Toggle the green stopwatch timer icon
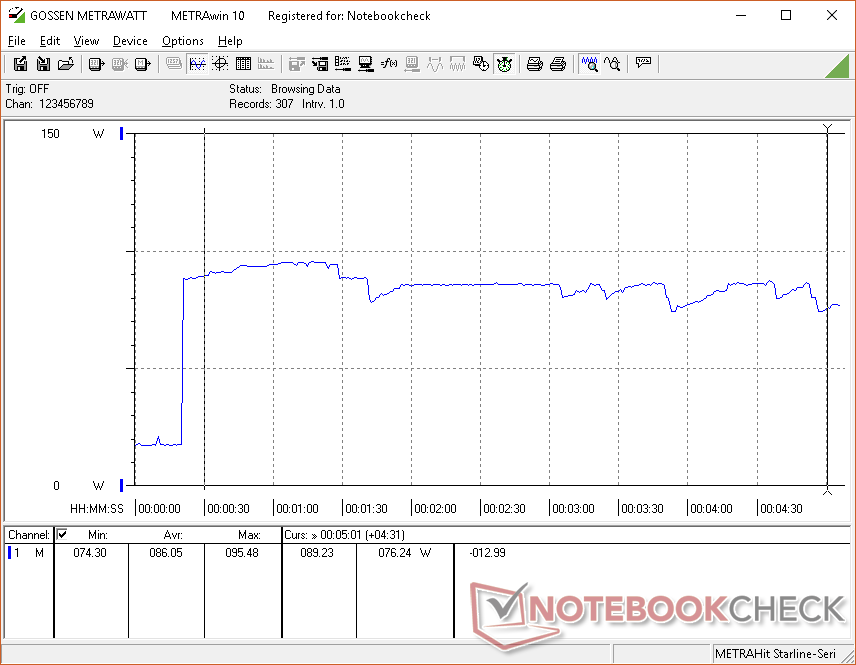The height and width of the screenshot is (665, 856). (504, 64)
